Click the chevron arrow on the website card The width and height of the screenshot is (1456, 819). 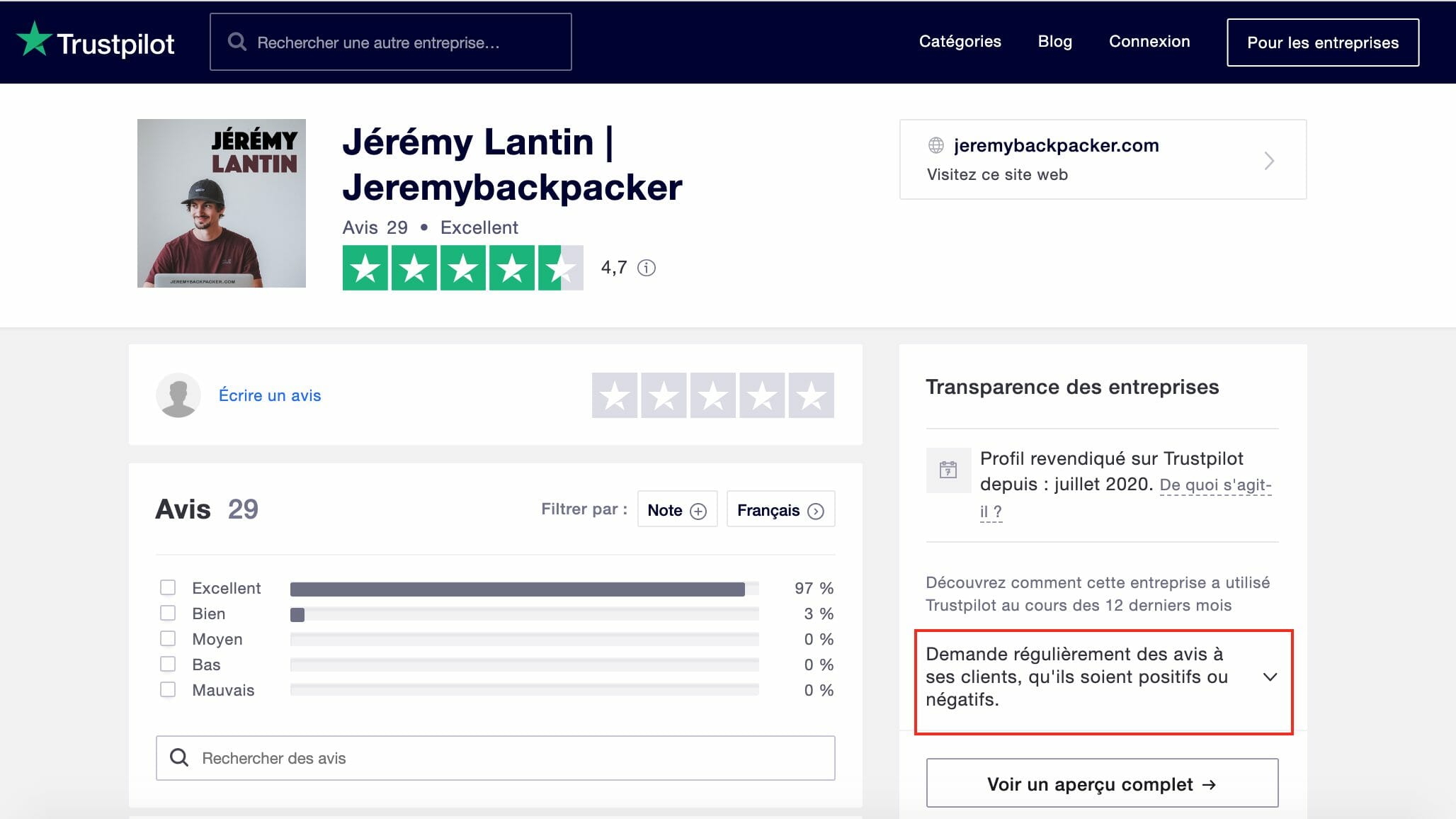coord(1269,161)
